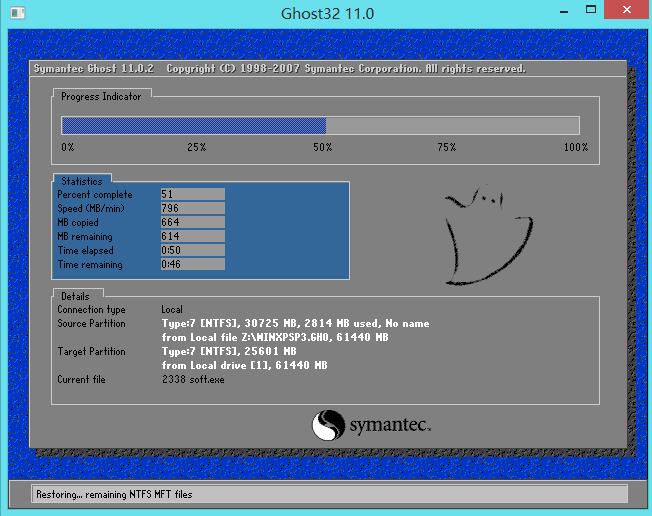The image size is (652, 516).
Task: Click the Speed (MB/min) value 796
Action: point(193,208)
